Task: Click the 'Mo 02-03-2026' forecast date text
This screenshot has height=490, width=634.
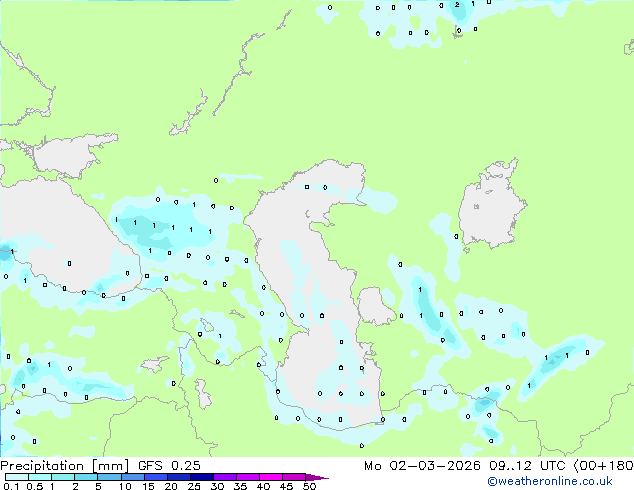Action: (422, 466)
